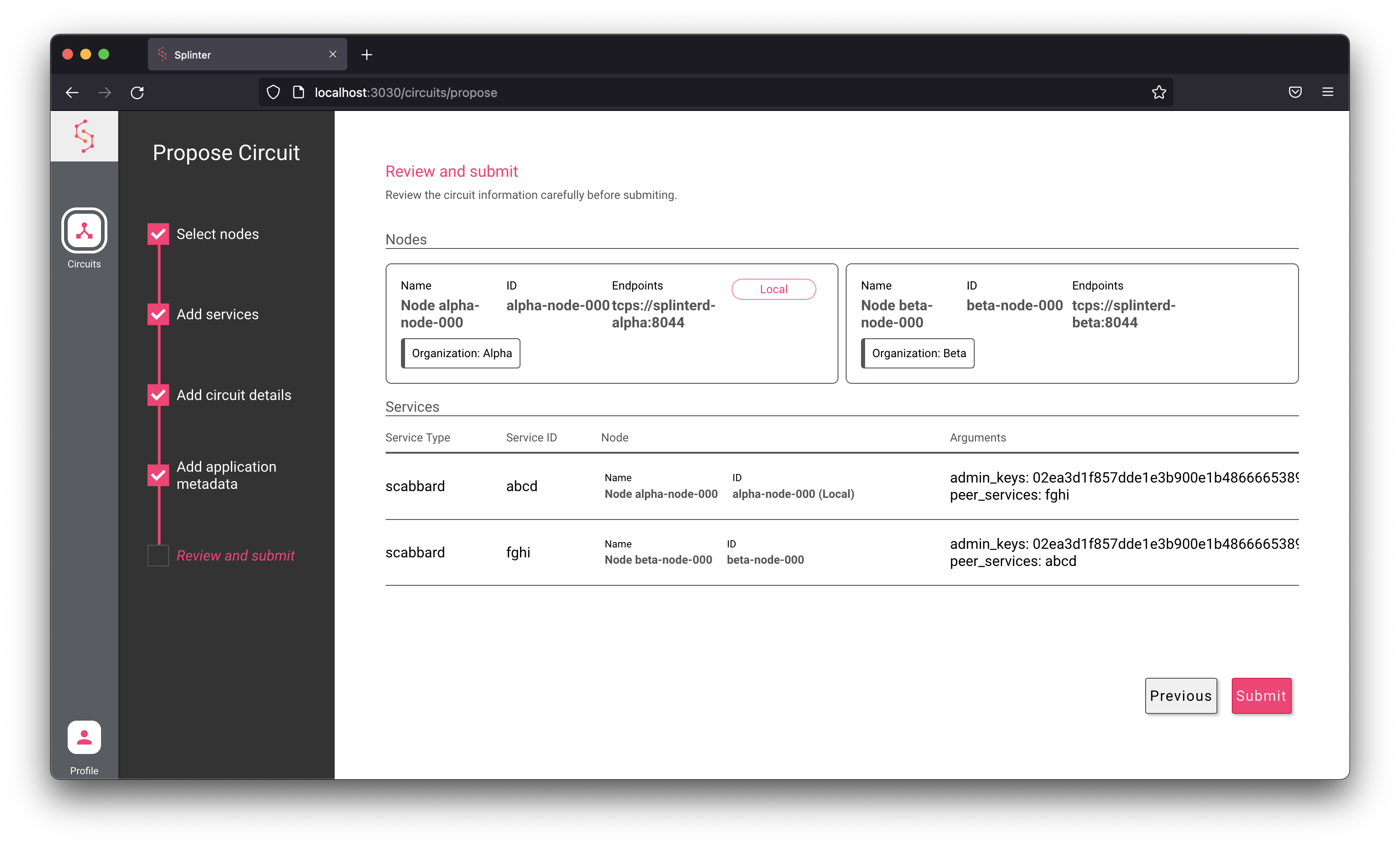Click the Node column header
This screenshot has height=846, width=1400.
615,437
